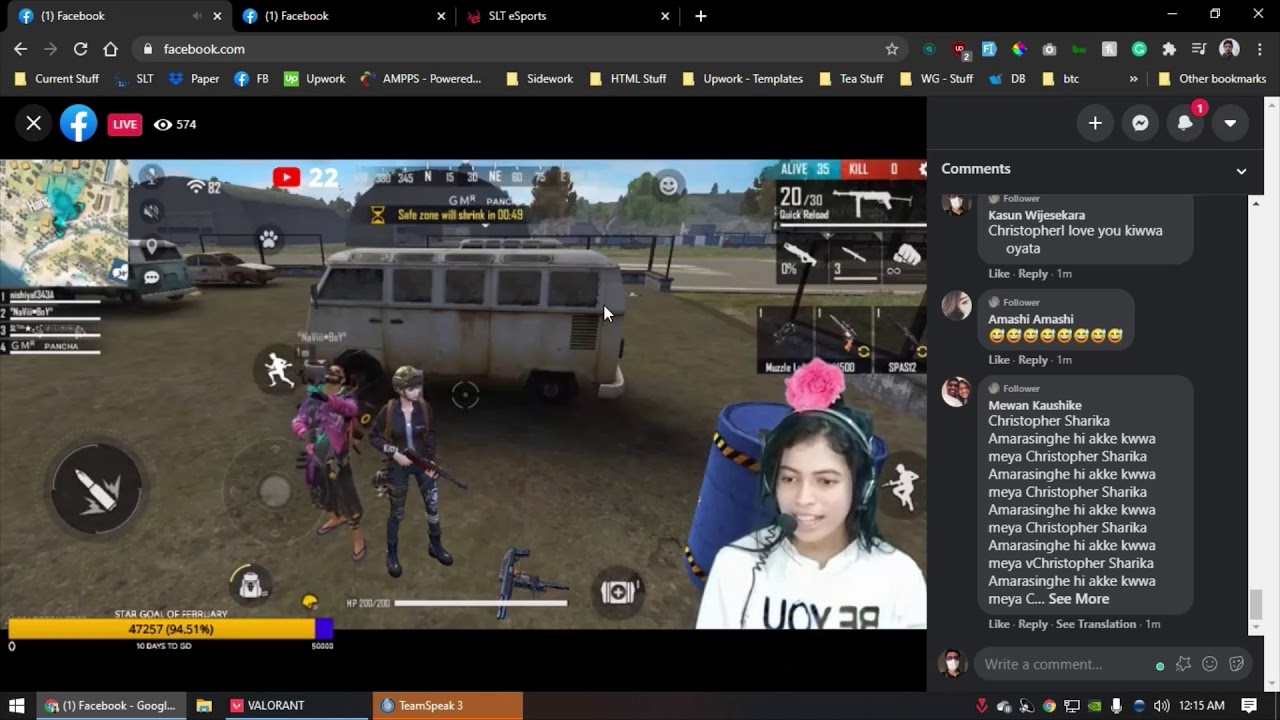Reload the current page
This screenshot has width=1280, height=720.
[x=80, y=49]
